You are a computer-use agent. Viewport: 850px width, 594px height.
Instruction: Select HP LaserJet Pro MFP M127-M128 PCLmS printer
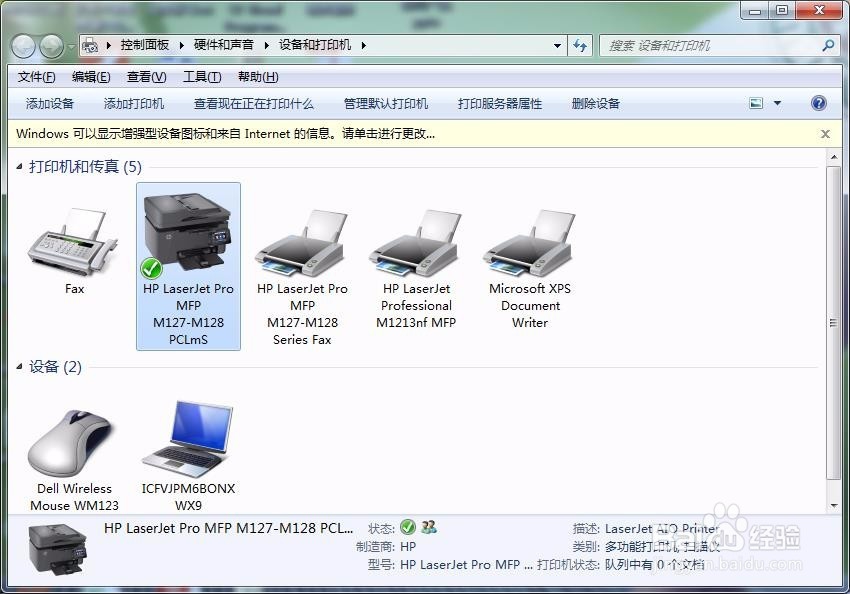188,267
